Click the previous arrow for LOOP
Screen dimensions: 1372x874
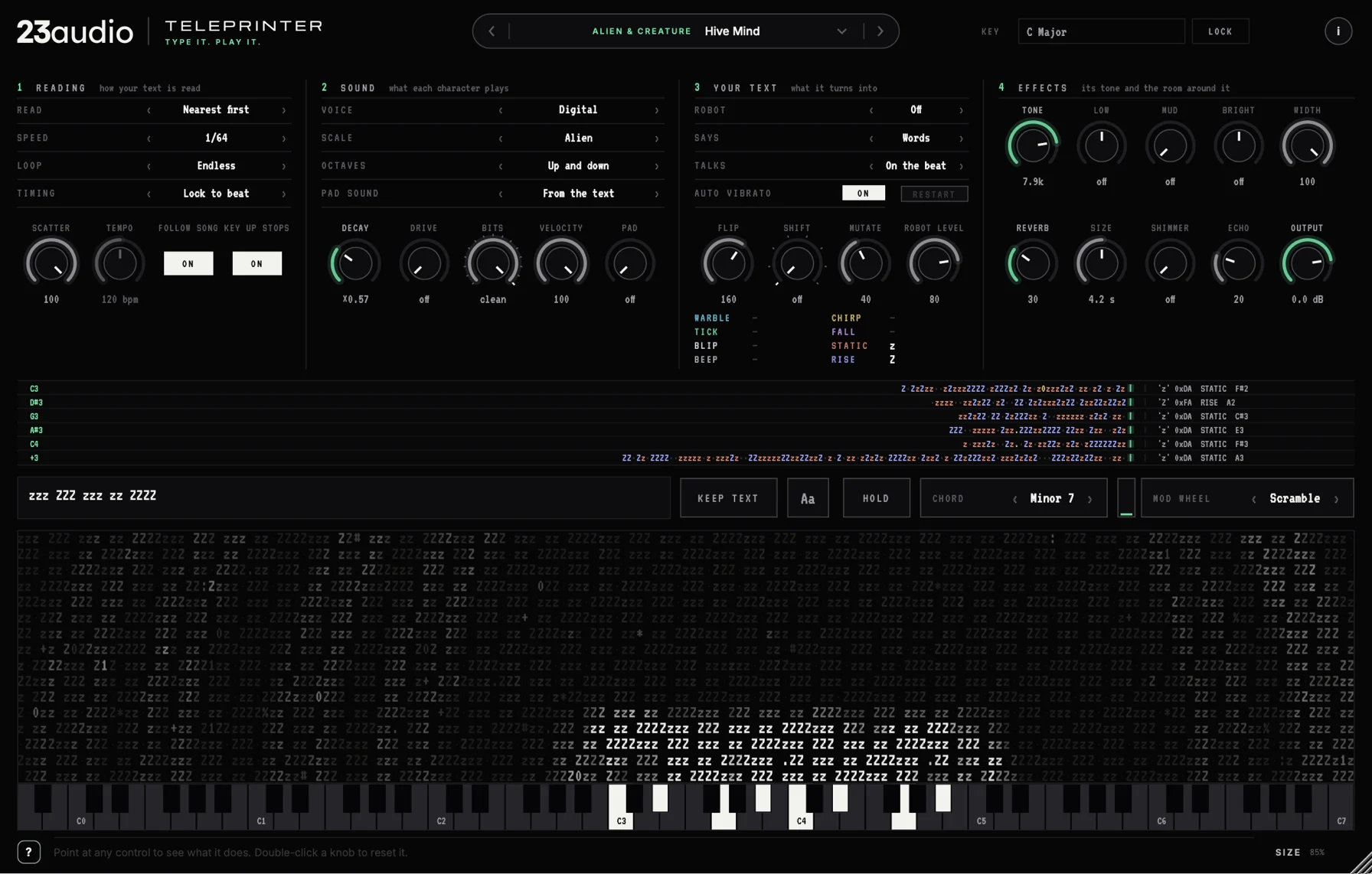tap(149, 166)
